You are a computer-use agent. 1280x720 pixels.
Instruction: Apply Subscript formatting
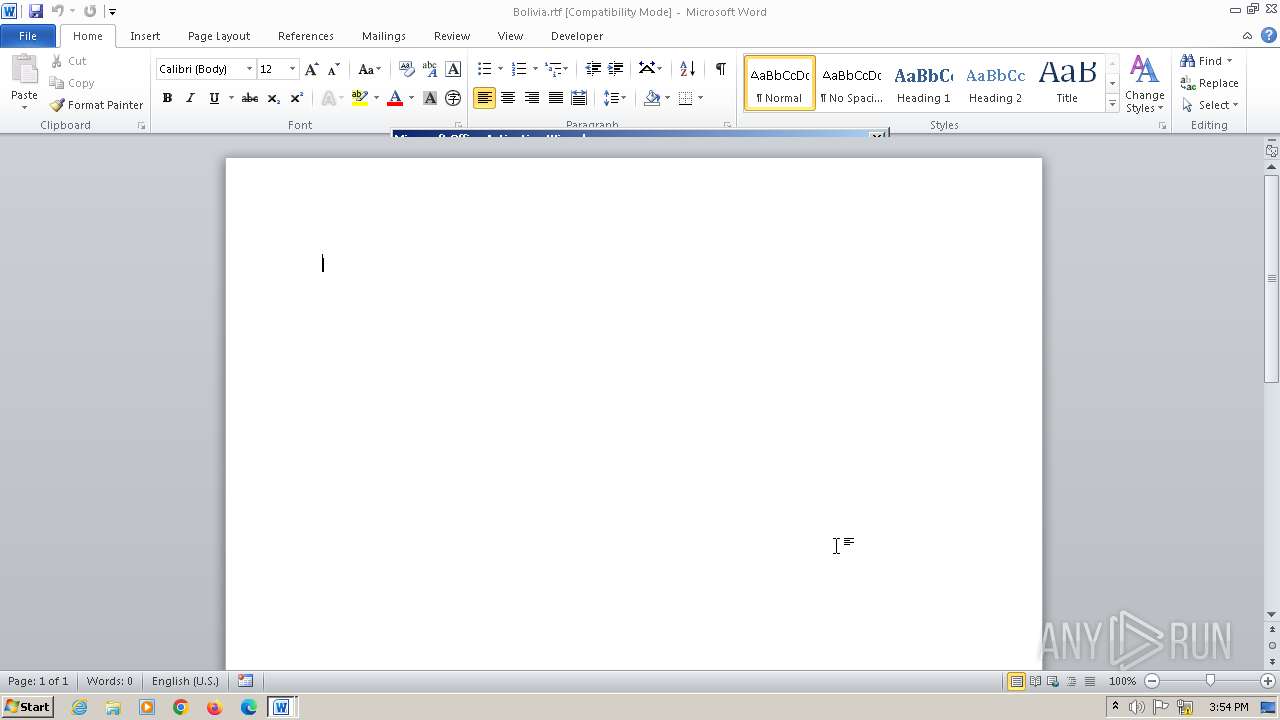point(273,98)
